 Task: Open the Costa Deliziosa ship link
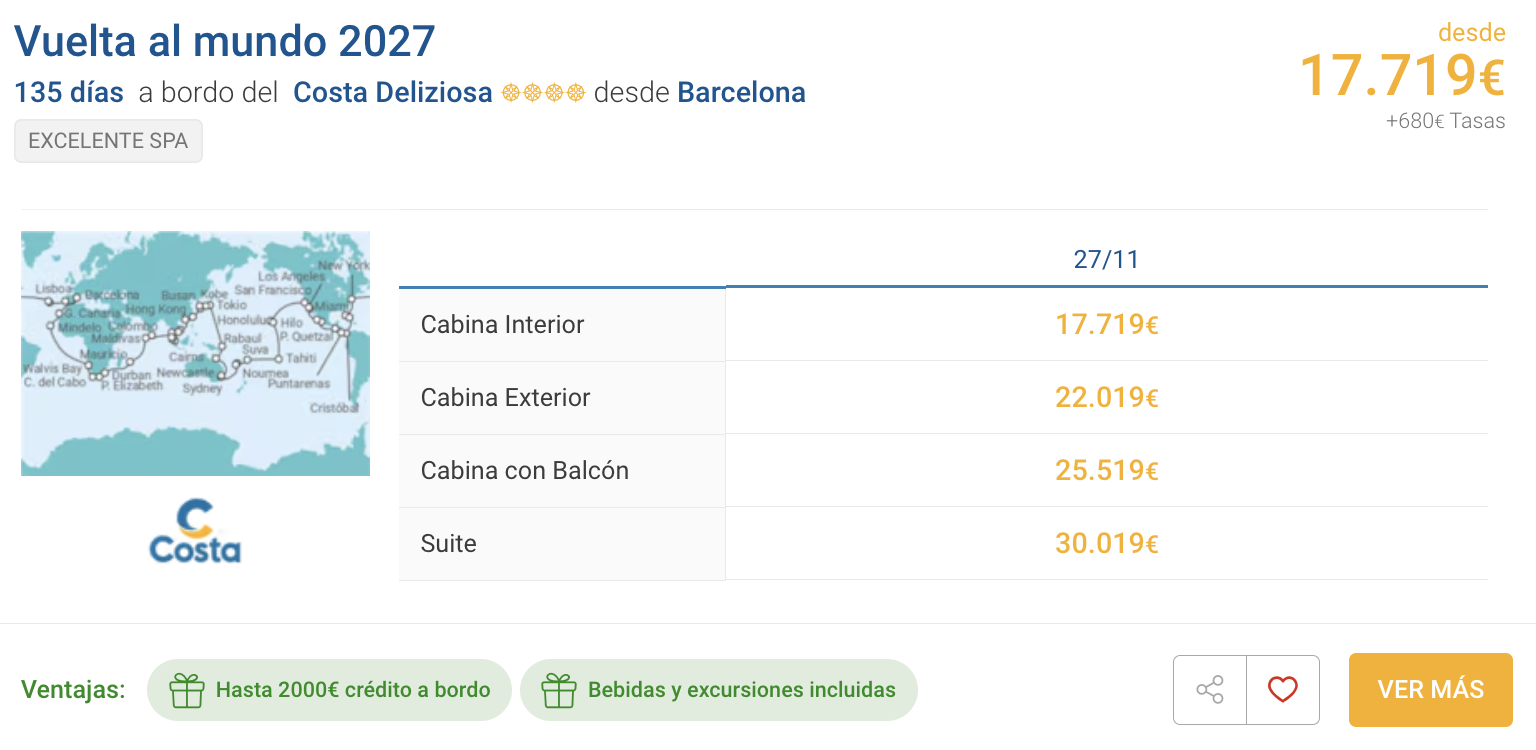392,92
